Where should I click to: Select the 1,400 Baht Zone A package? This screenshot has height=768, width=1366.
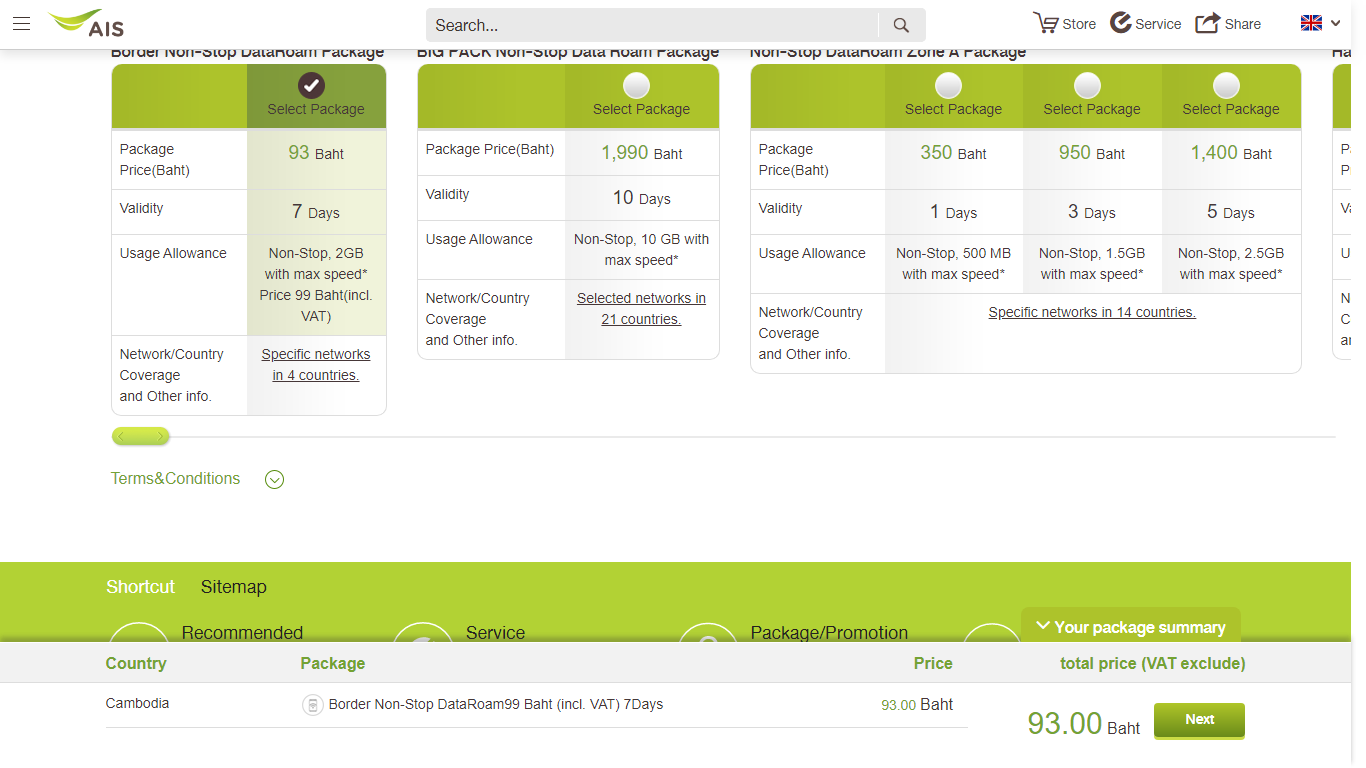[1226, 85]
